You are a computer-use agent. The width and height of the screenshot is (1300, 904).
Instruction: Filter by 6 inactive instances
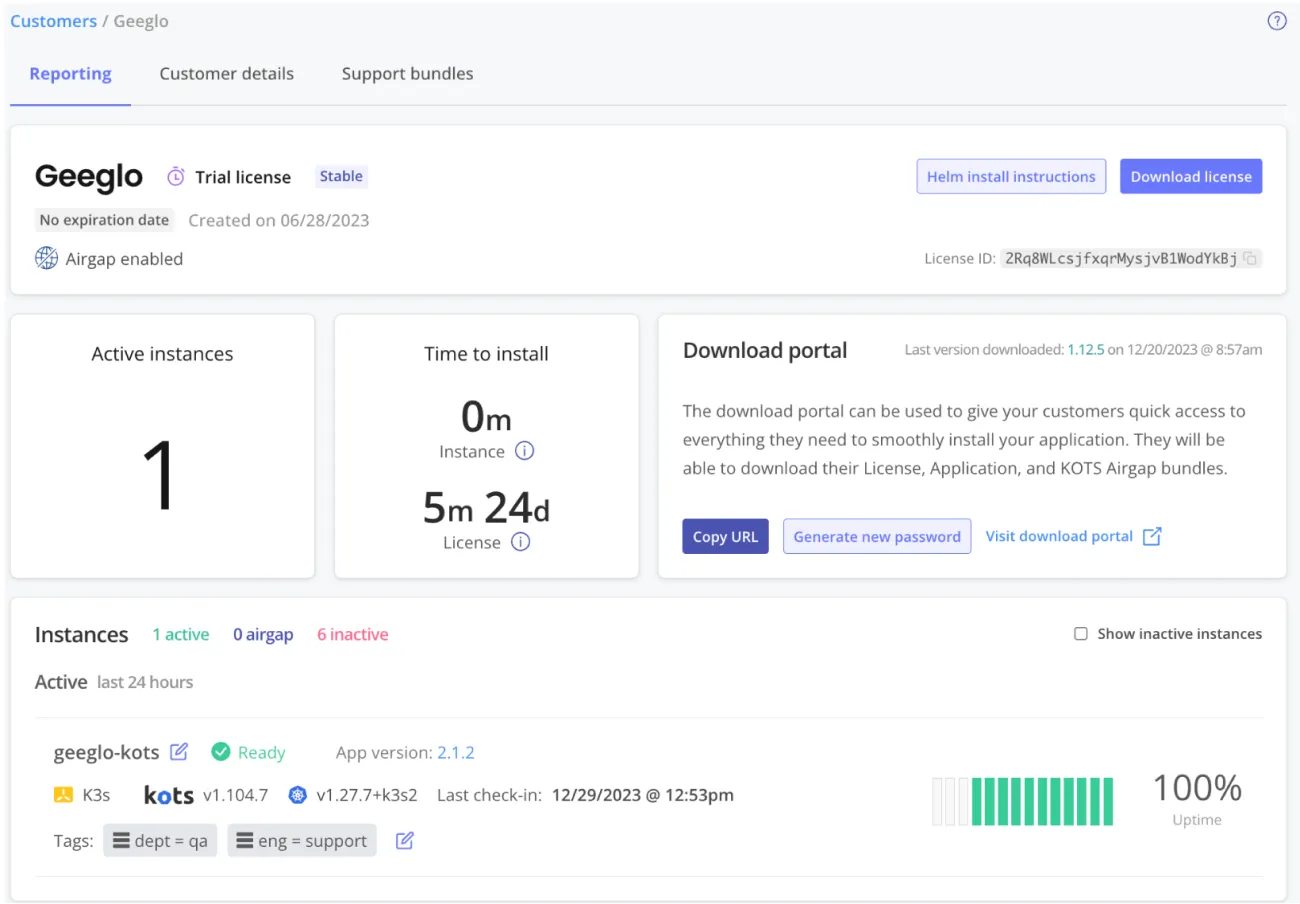tap(353, 634)
